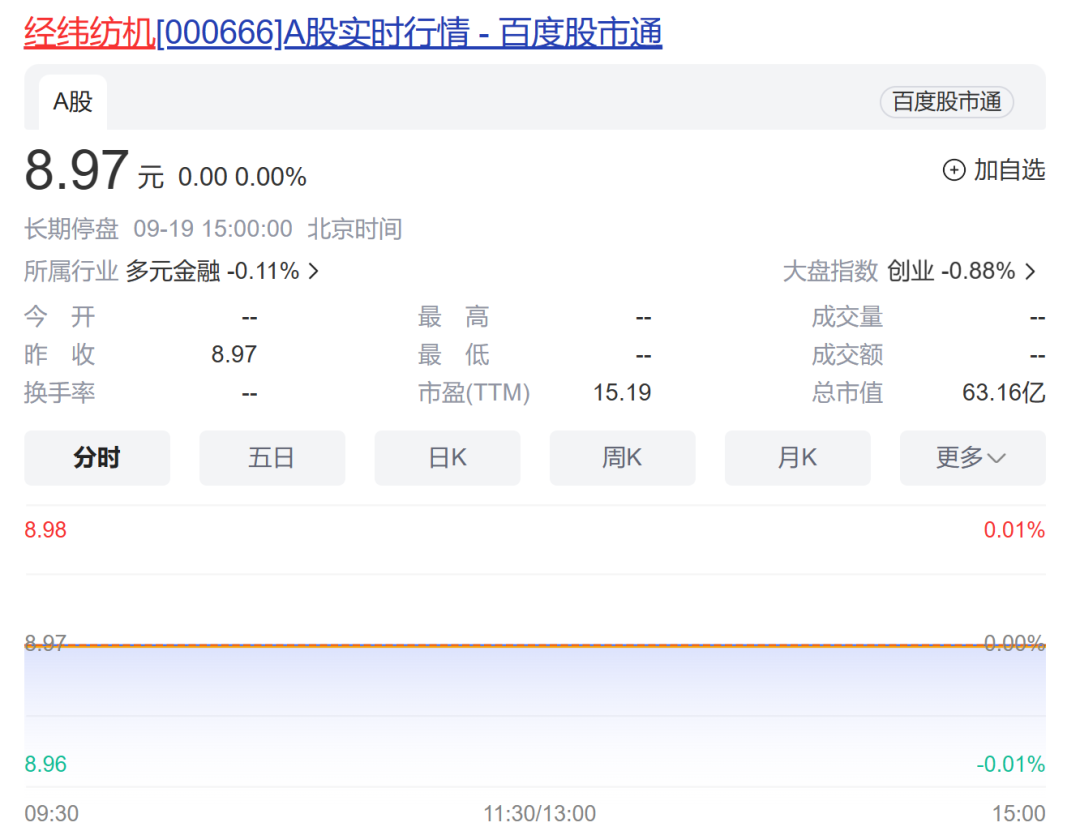This screenshot has width=1080, height=831.
Task: Click the 今开 label
Action: [x=59, y=317]
